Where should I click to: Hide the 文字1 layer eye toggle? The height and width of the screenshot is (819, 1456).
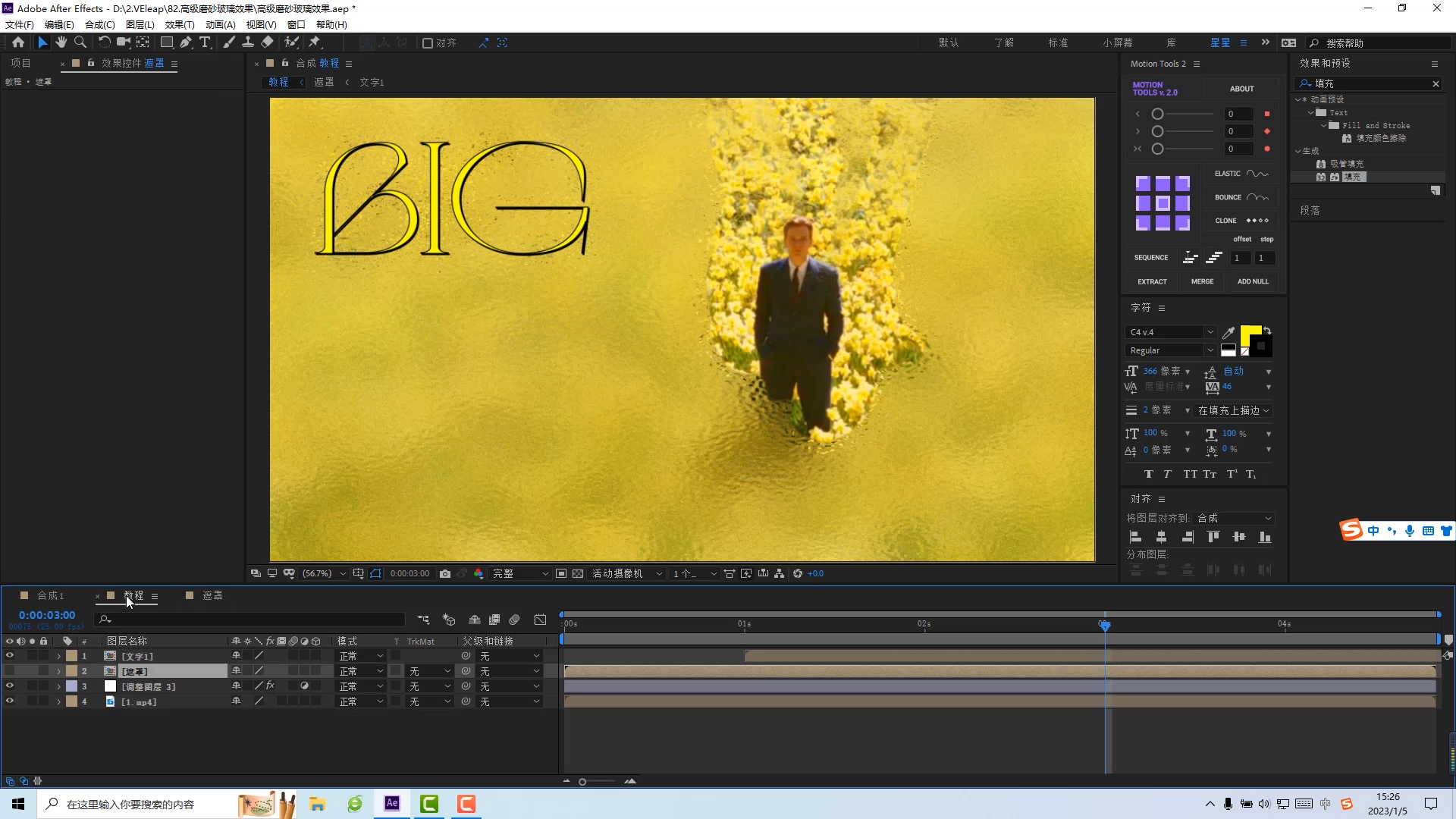9,656
